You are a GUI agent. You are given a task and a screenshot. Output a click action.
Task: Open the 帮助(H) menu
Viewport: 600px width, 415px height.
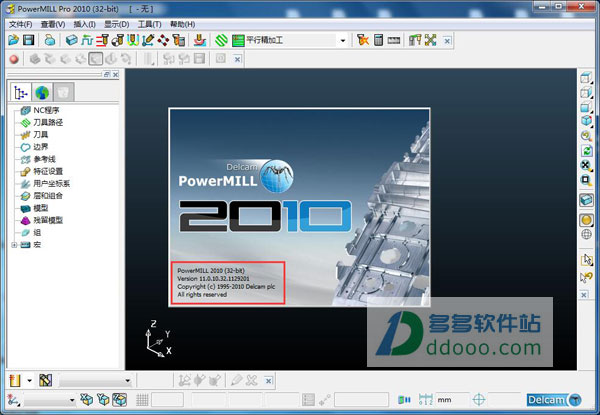182,24
